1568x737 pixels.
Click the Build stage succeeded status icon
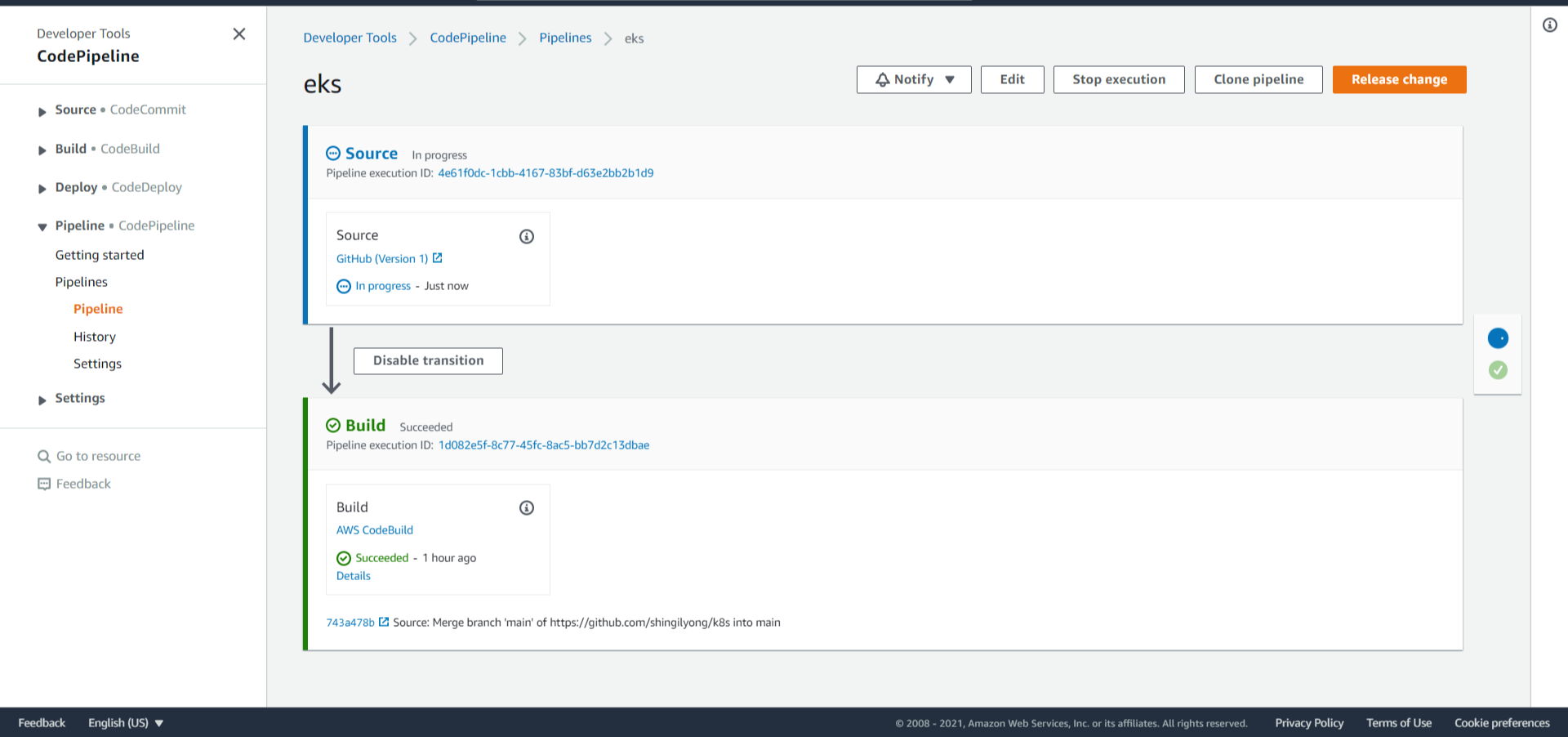333,426
